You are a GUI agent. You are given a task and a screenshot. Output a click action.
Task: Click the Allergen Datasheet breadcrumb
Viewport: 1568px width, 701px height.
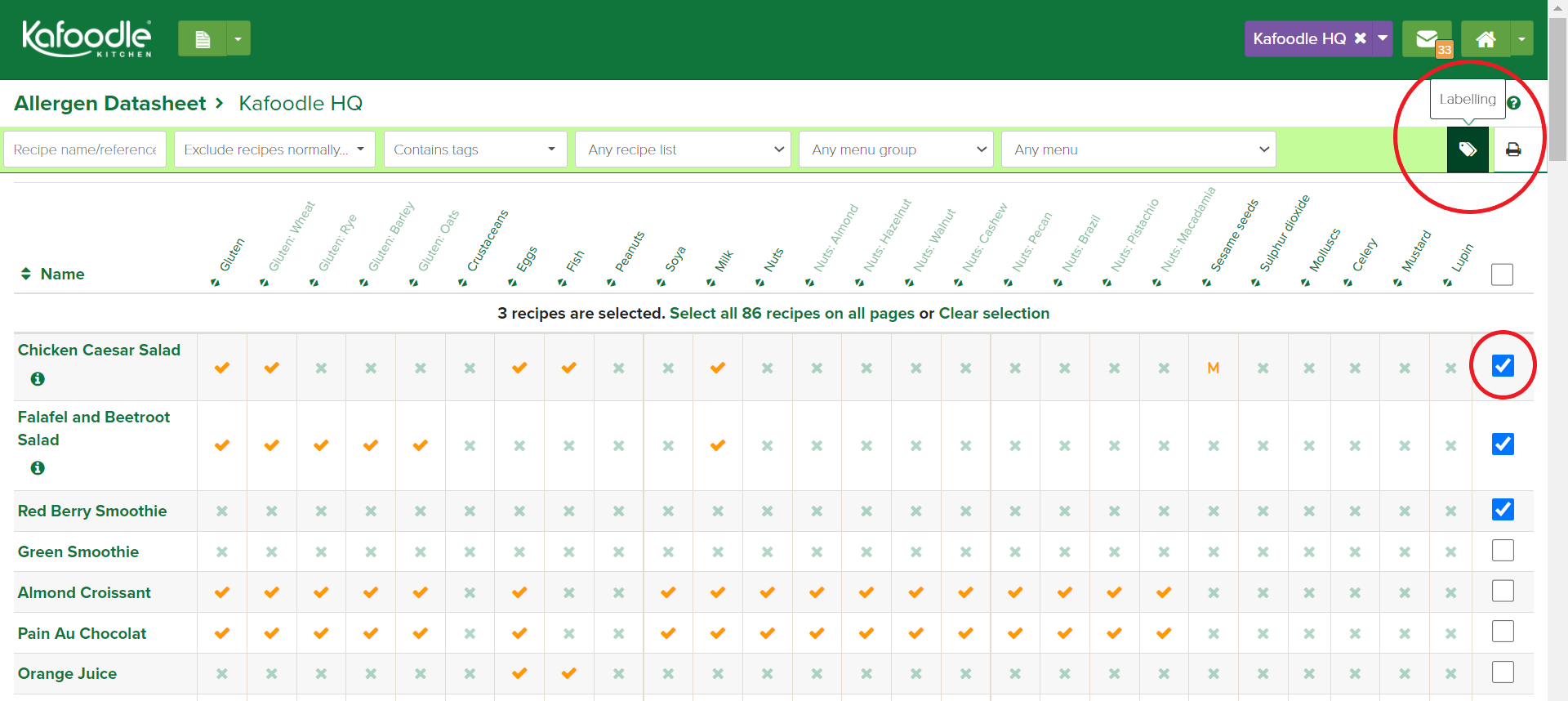click(110, 104)
